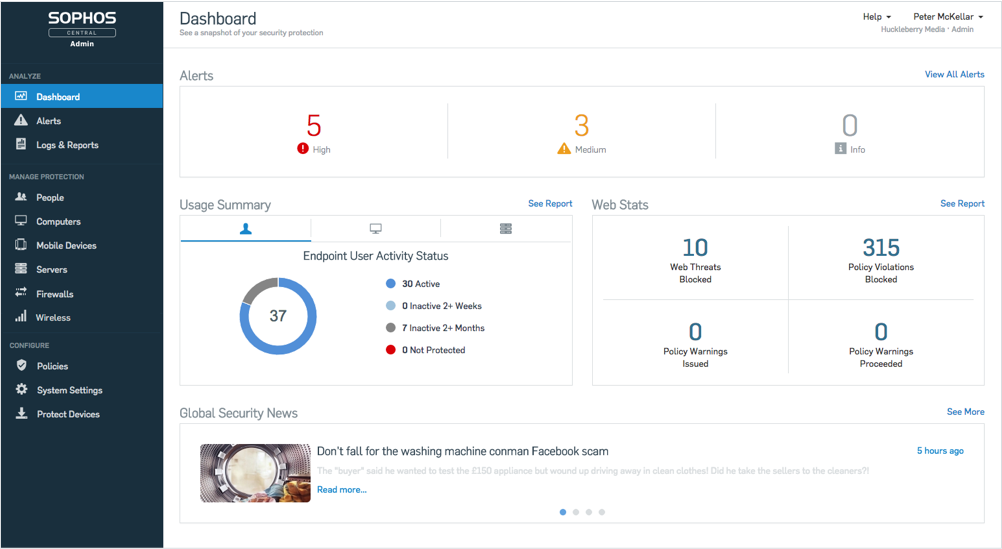The width and height of the screenshot is (1002, 549).
Task: Click the Firewalls arrows icon
Action: [x=21, y=293]
